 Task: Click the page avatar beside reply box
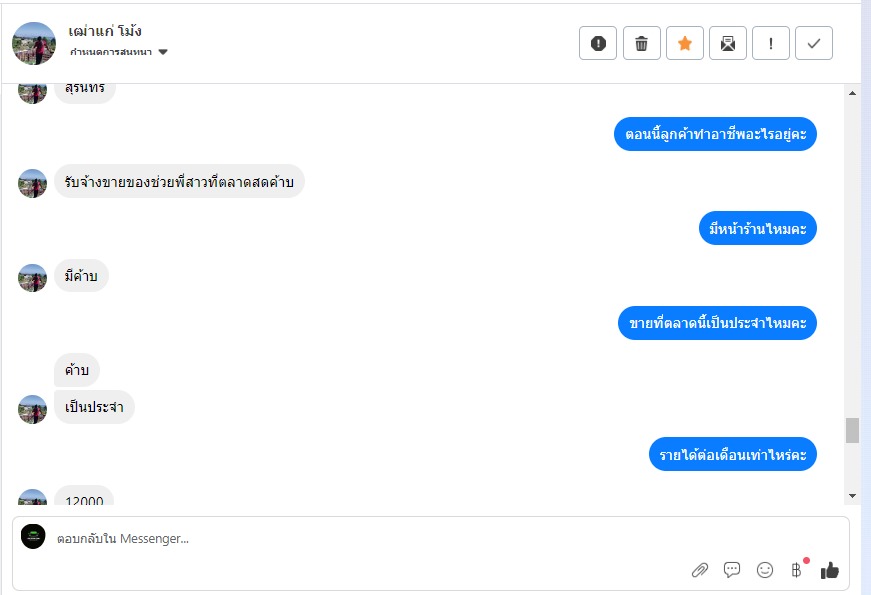tap(33, 537)
